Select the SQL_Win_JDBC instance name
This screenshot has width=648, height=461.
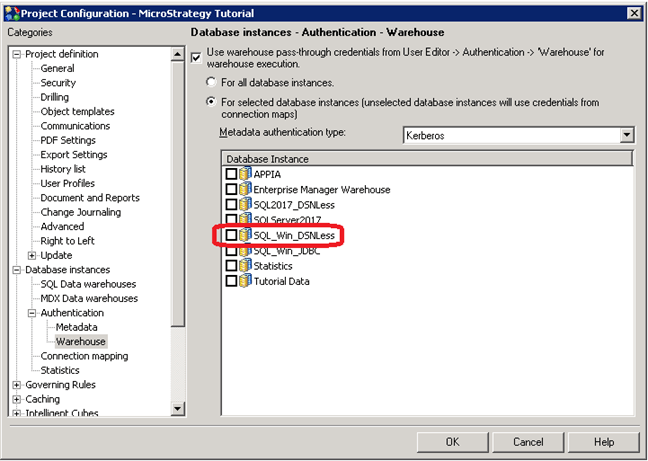click(x=287, y=251)
